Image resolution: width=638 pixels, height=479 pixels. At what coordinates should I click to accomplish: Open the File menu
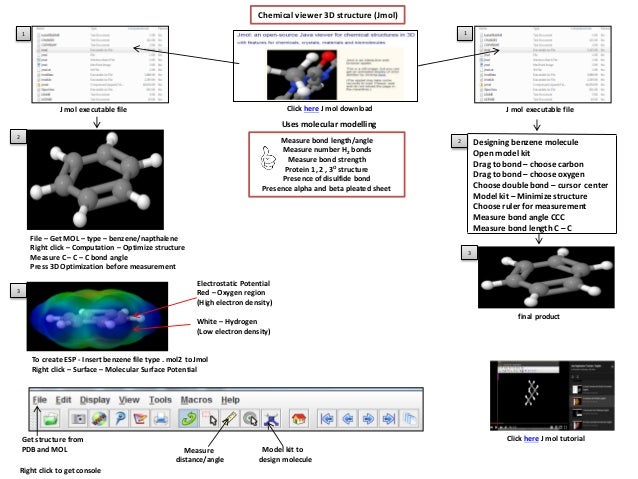(40, 400)
